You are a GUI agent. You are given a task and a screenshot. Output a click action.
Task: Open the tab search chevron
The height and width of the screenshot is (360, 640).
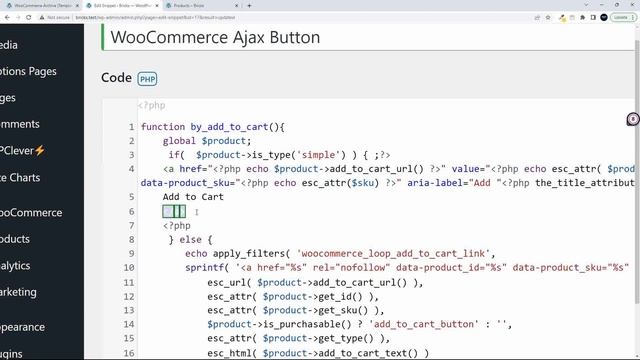(x=586, y=5)
